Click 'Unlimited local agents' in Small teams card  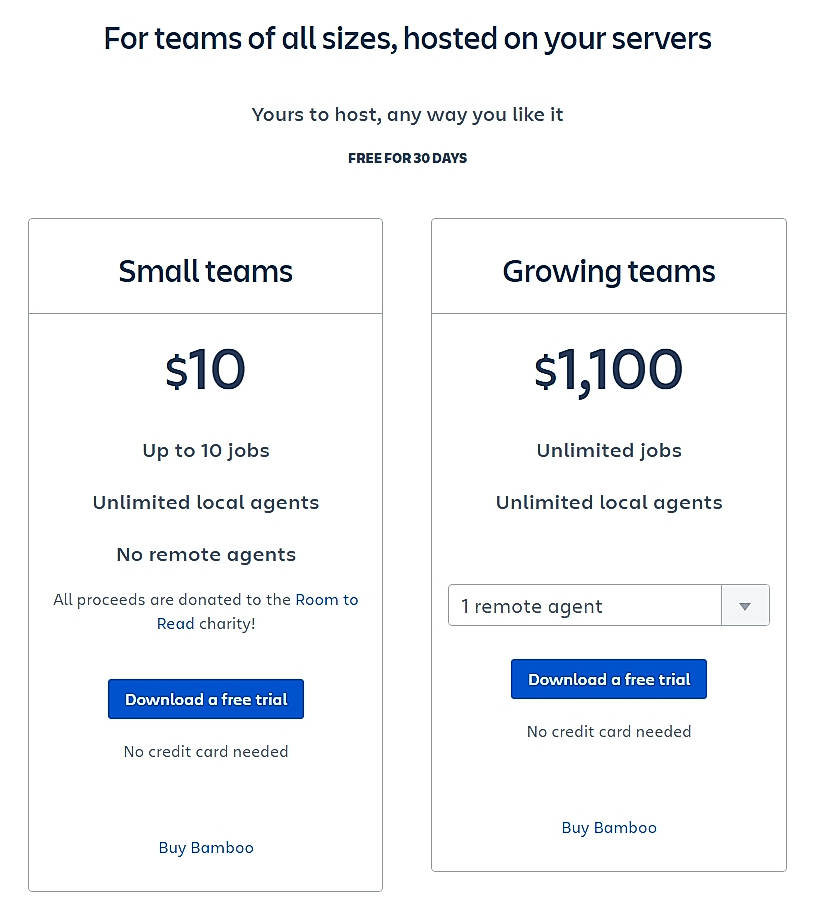coord(206,502)
